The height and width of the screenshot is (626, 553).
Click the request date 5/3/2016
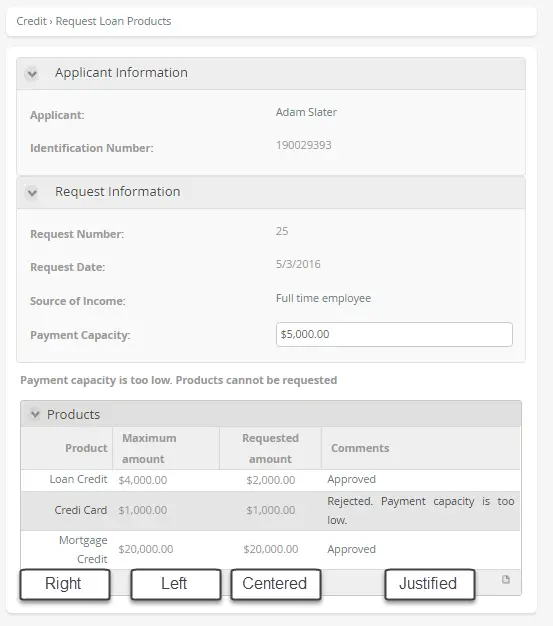(298, 264)
